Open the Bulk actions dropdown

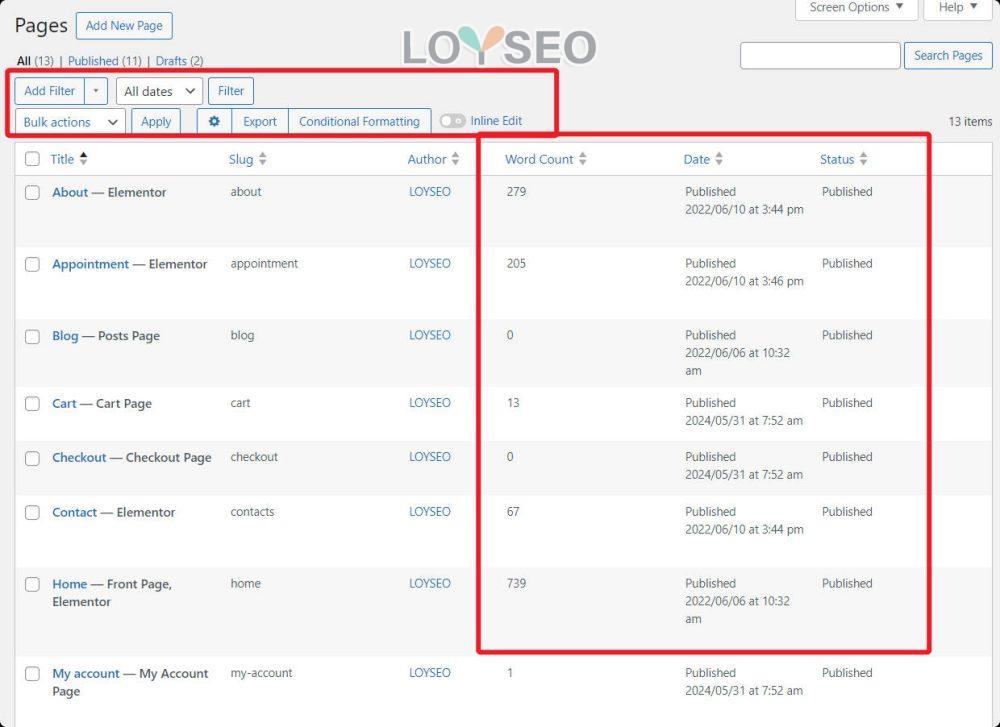point(70,122)
